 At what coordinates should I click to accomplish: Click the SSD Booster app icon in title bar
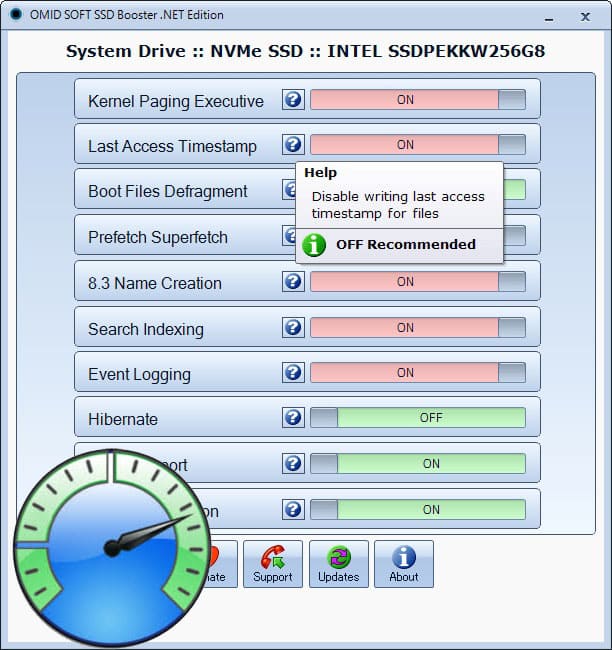(16, 14)
